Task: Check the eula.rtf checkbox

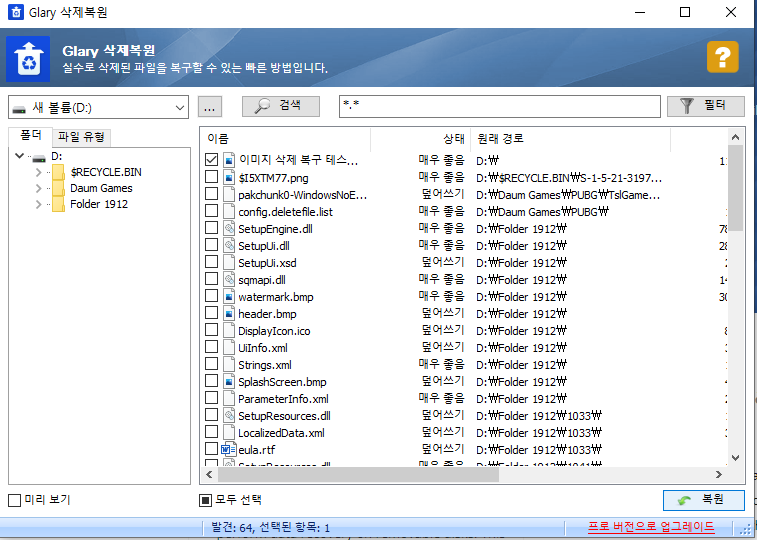Action: [211, 448]
